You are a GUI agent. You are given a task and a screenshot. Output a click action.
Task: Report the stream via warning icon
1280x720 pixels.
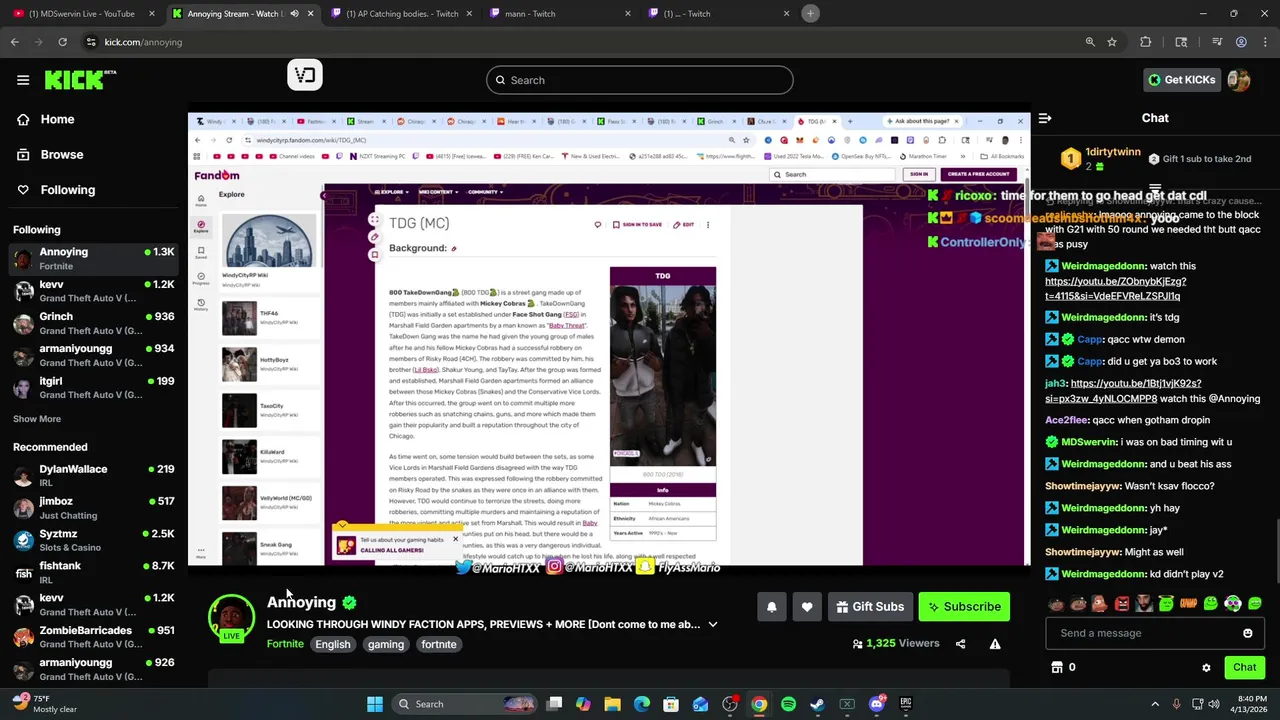tap(995, 644)
